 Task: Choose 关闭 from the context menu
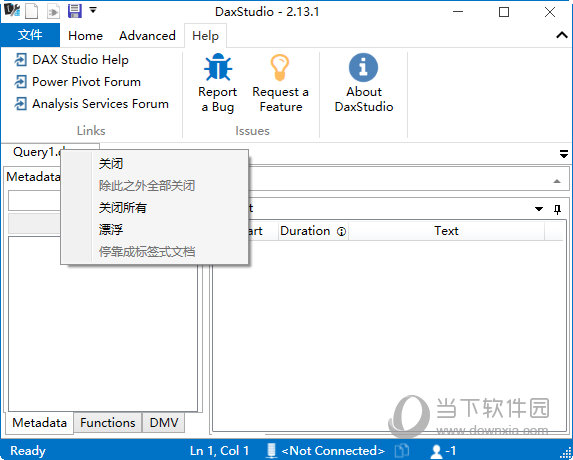click(155, 164)
